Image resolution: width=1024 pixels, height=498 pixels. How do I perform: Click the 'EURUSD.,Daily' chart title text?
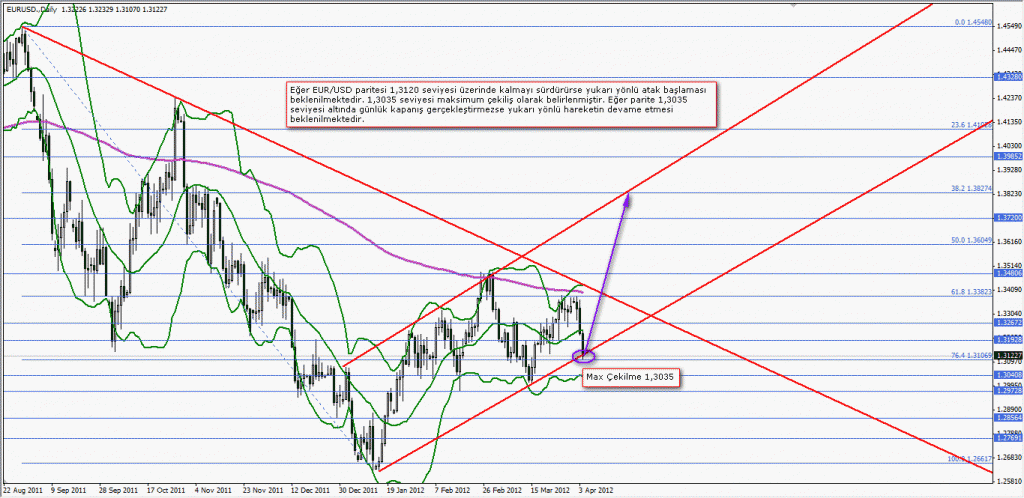[32, 10]
